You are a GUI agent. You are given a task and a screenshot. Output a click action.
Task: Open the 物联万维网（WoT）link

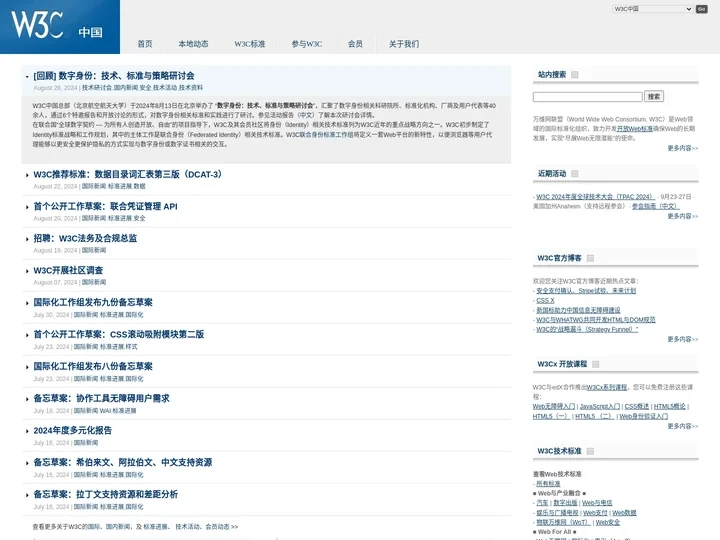563,522
